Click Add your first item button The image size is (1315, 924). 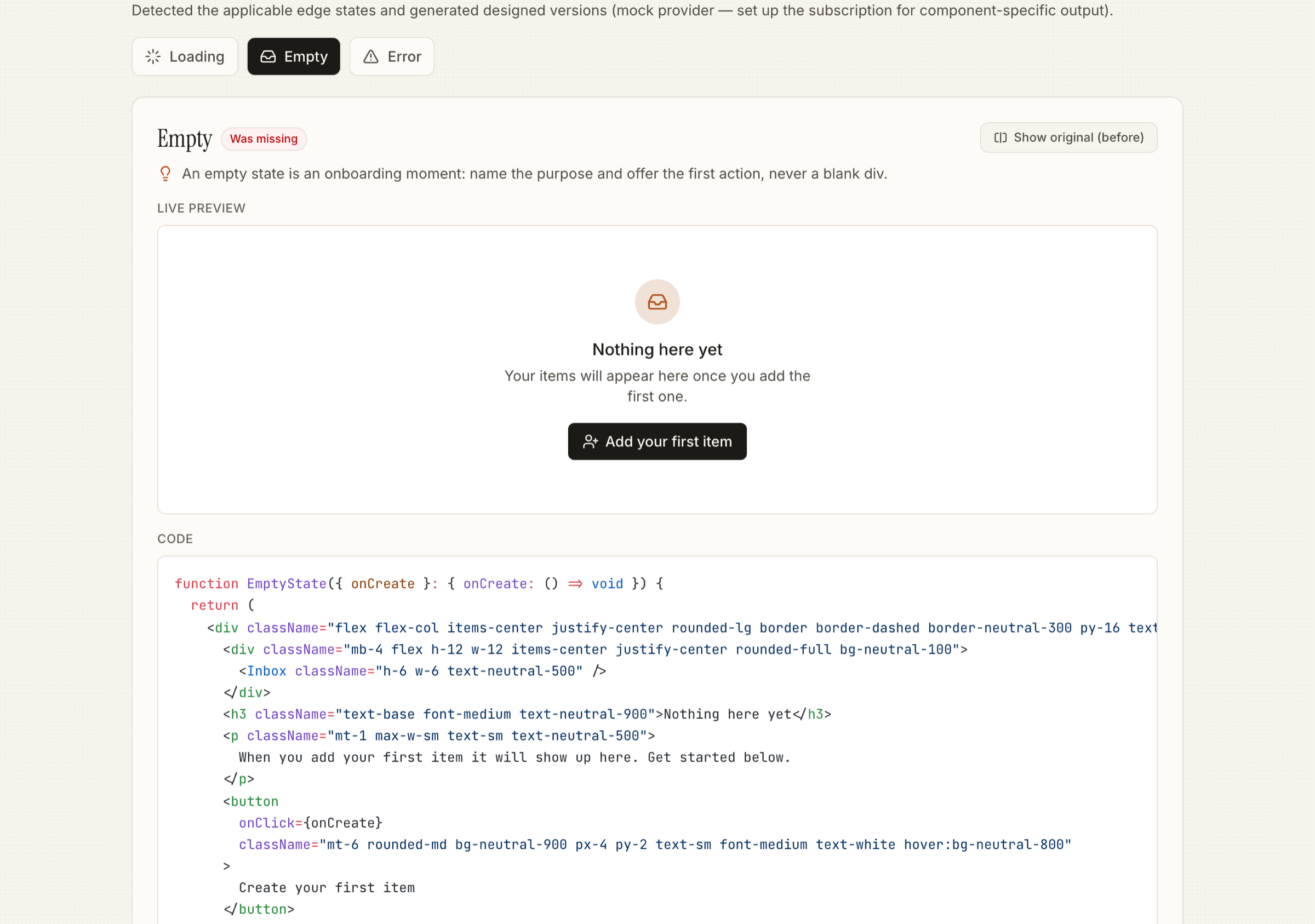[657, 441]
